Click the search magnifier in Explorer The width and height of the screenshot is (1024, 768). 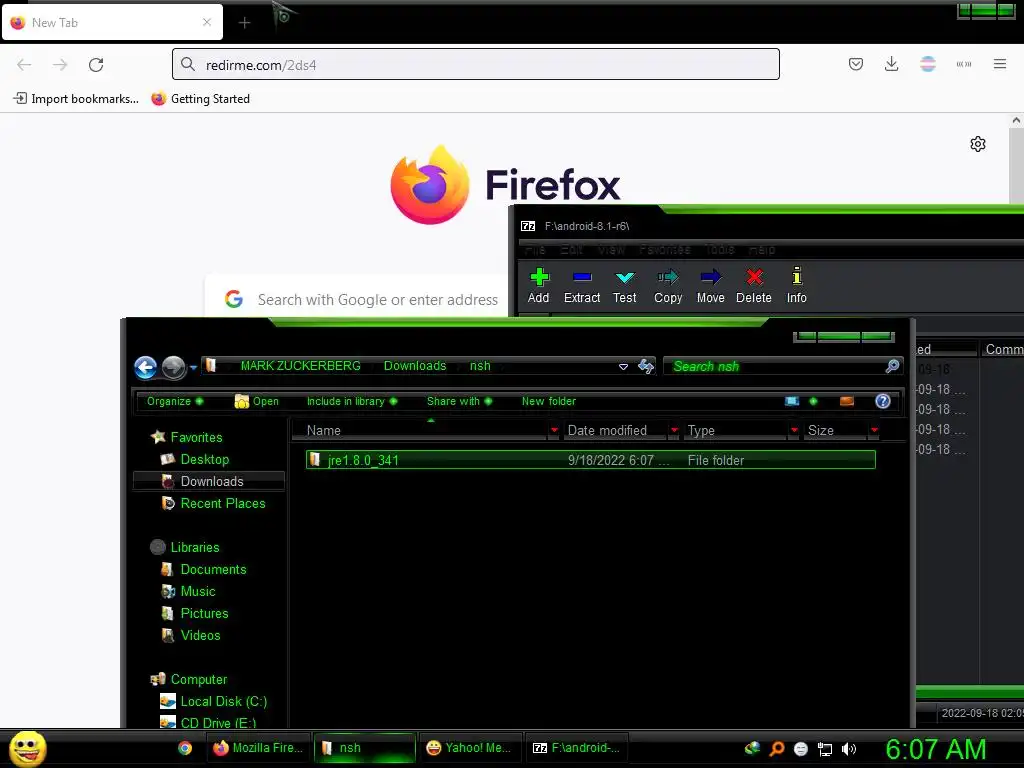tap(892, 366)
